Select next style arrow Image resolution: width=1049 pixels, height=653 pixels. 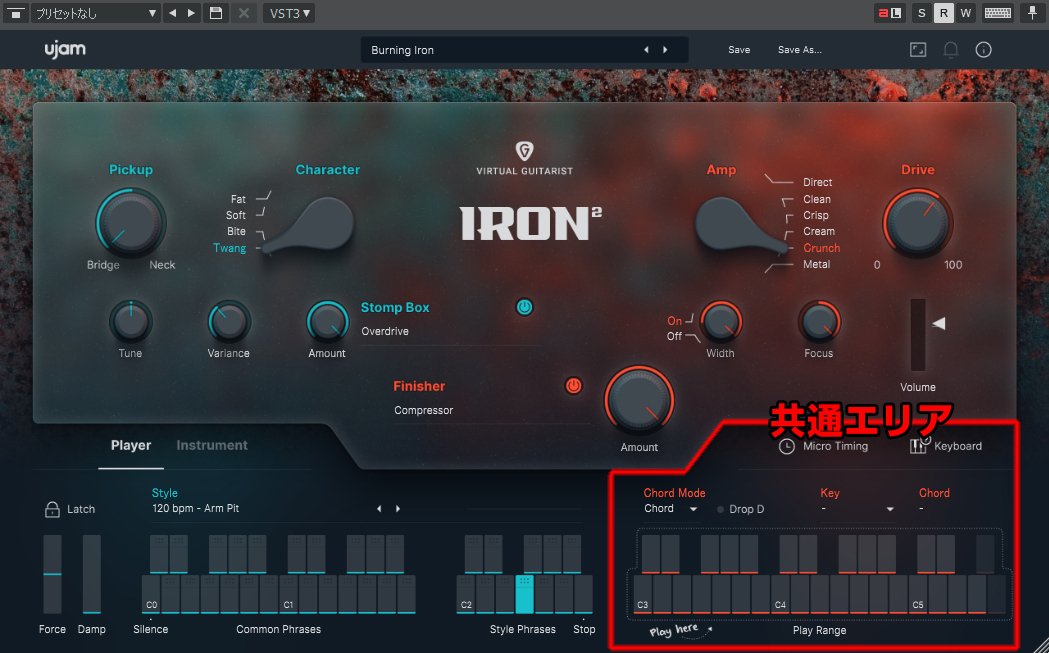[398, 508]
